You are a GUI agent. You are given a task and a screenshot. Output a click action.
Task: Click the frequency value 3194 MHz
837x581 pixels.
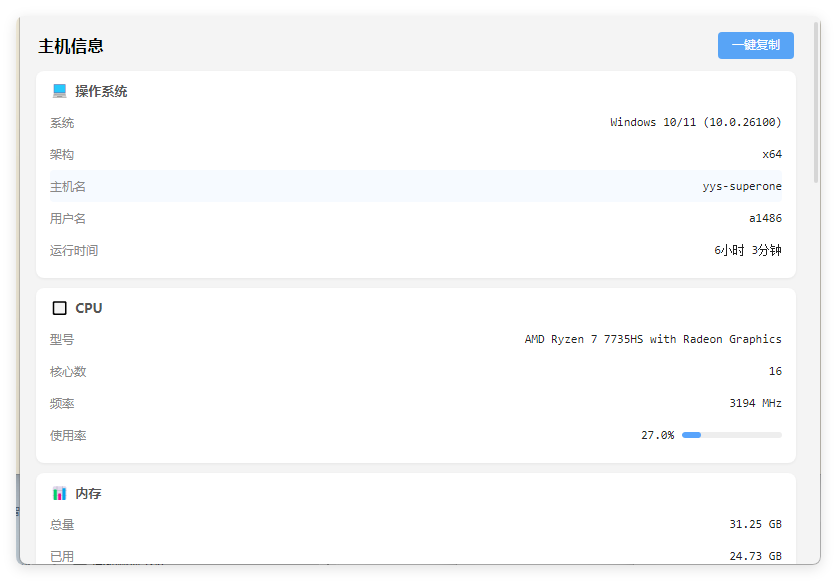click(x=755, y=403)
